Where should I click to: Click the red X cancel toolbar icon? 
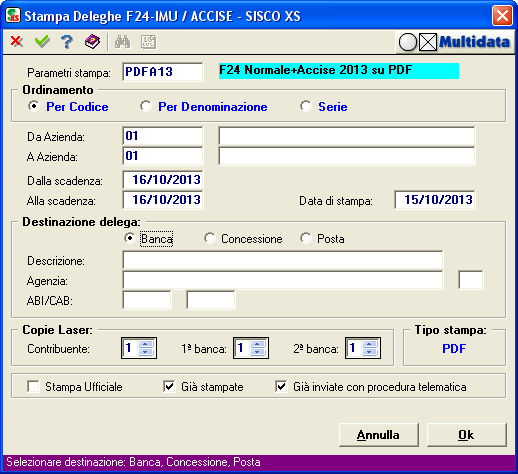coord(17,42)
